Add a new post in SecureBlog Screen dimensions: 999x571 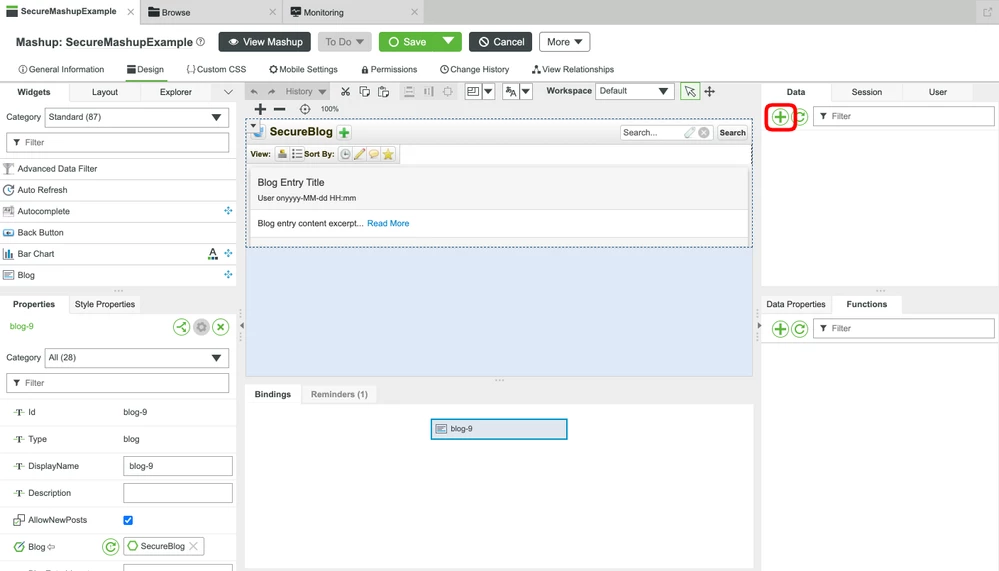(344, 133)
